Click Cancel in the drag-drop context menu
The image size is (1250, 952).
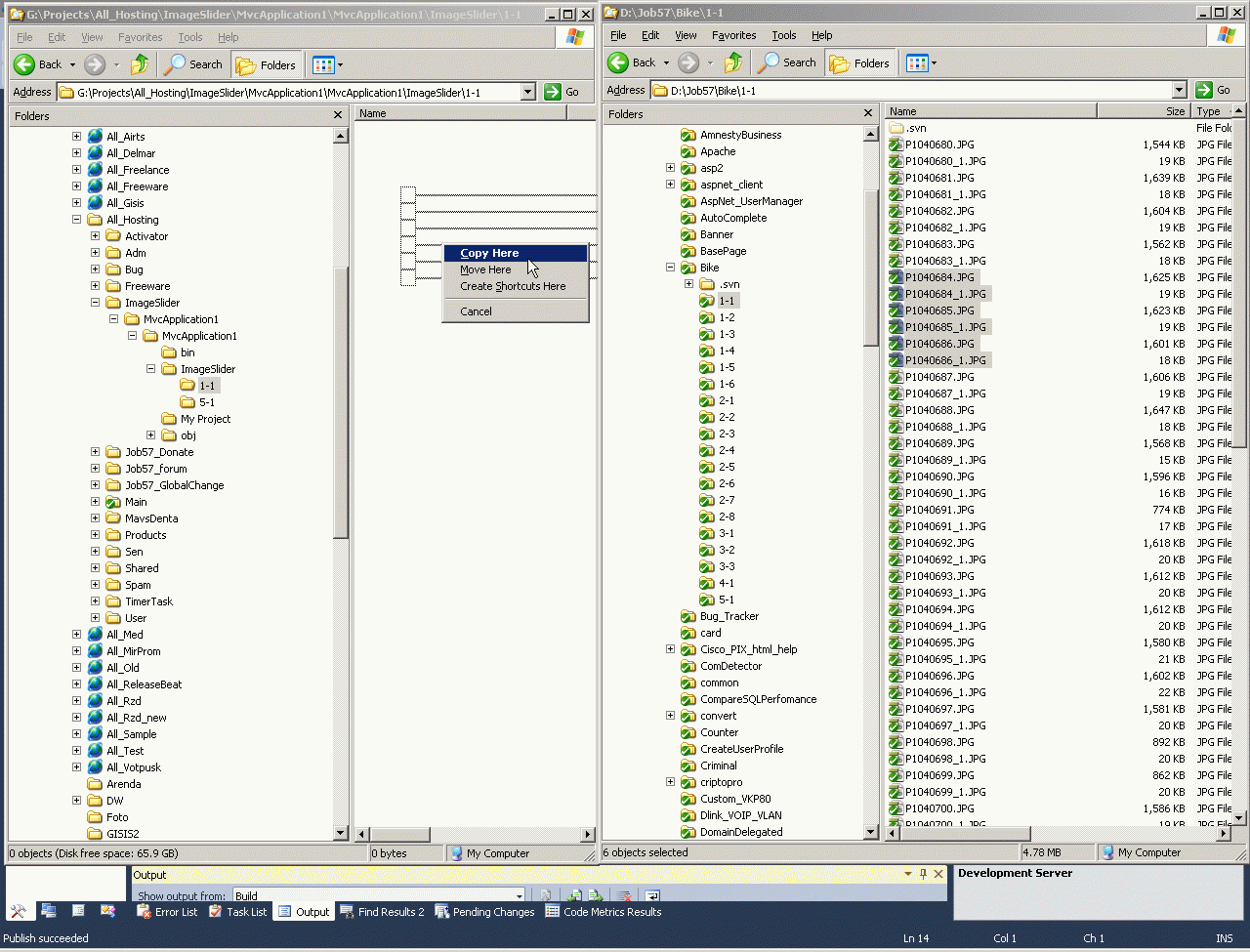pyautogui.click(x=476, y=311)
